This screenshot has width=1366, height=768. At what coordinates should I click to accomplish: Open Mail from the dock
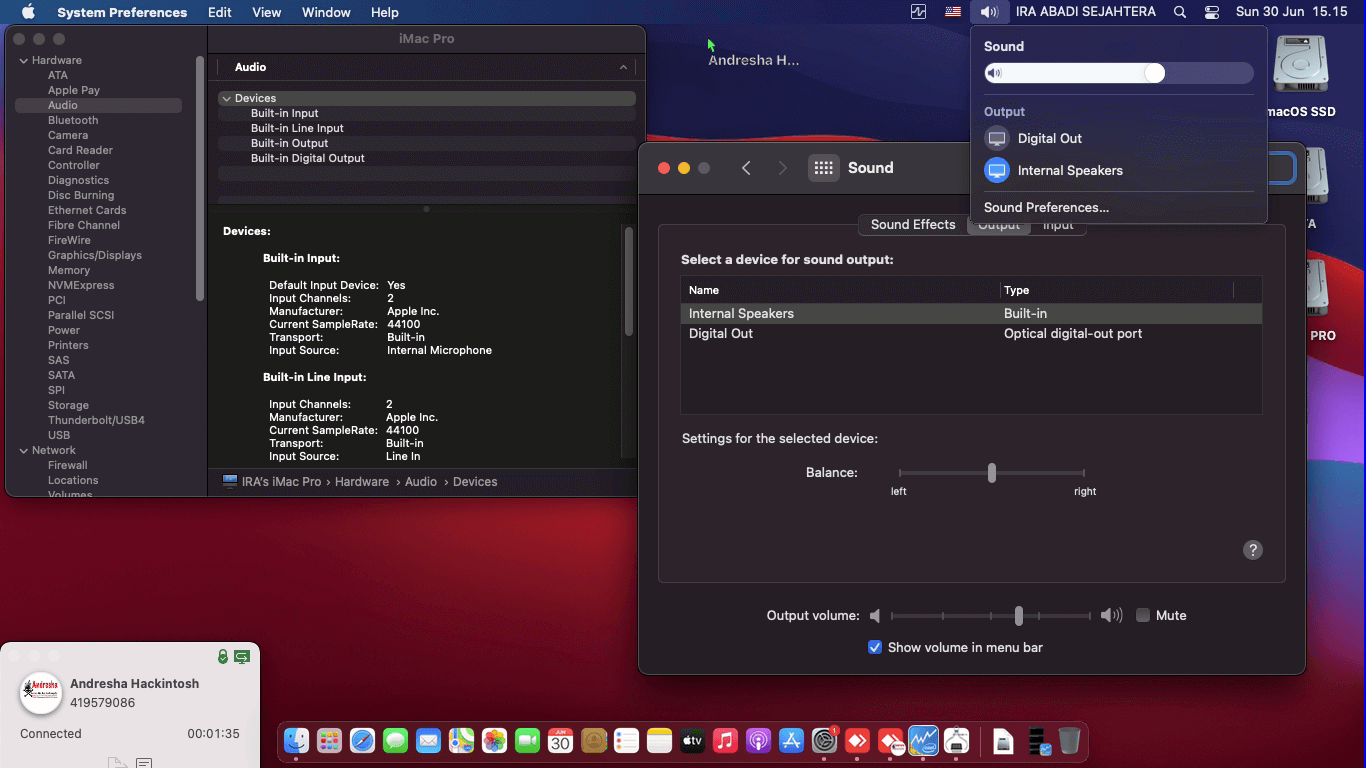click(x=428, y=740)
